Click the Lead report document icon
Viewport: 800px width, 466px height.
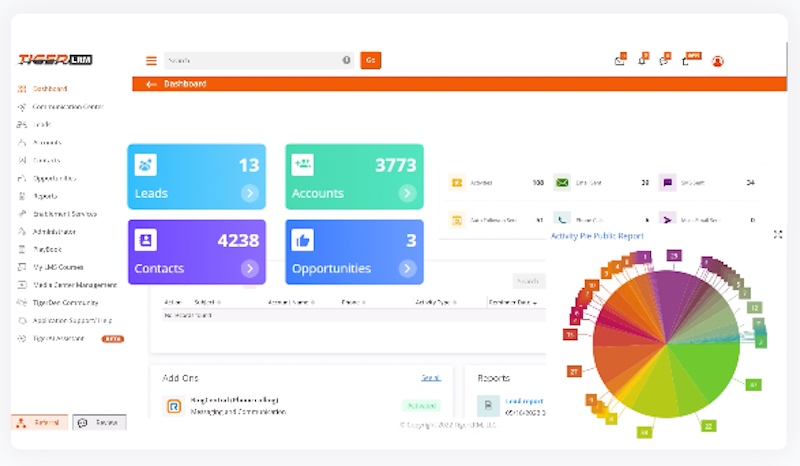click(488, 405)
